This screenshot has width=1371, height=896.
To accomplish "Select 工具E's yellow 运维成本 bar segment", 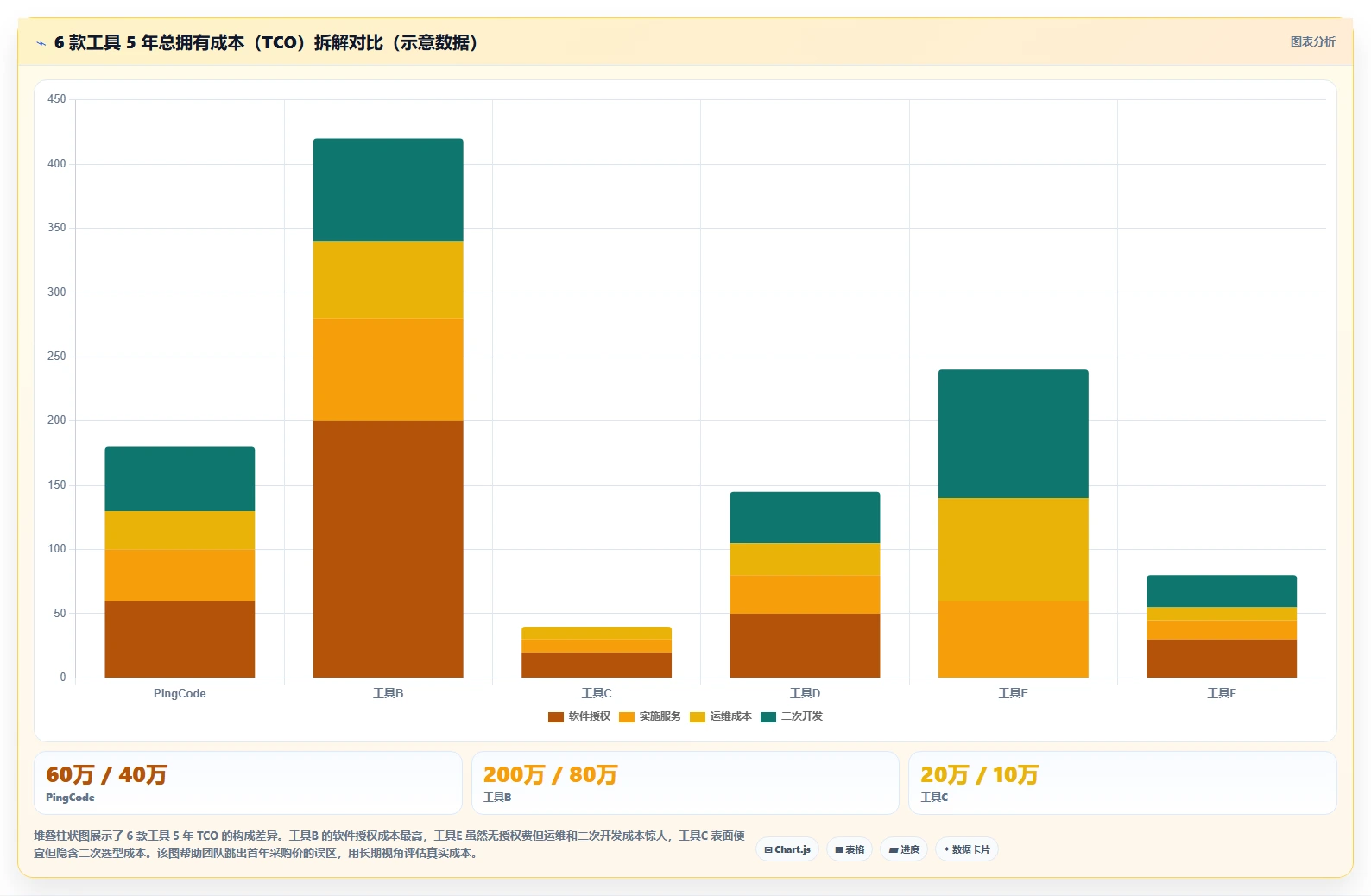I will 1014,549.
